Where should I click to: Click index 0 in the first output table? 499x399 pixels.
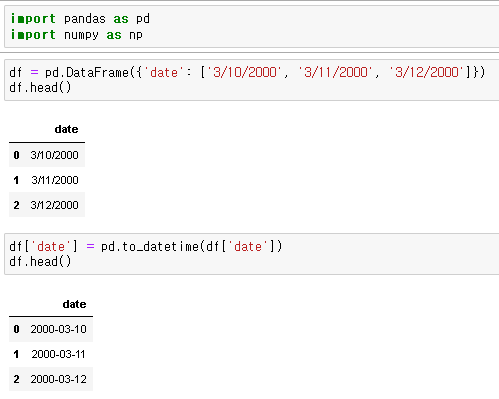pos(16,155)
